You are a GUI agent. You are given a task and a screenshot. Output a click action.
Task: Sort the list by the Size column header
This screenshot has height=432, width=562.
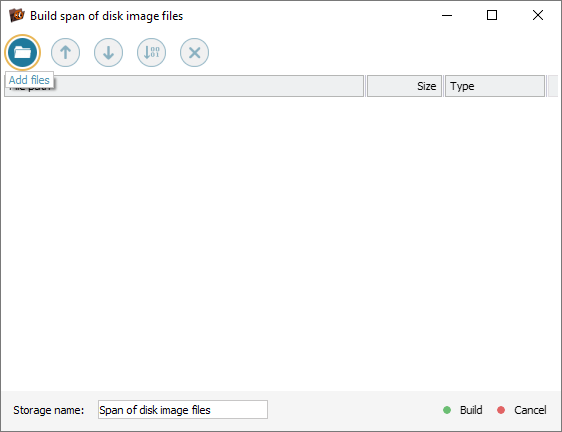click(404, 86)
